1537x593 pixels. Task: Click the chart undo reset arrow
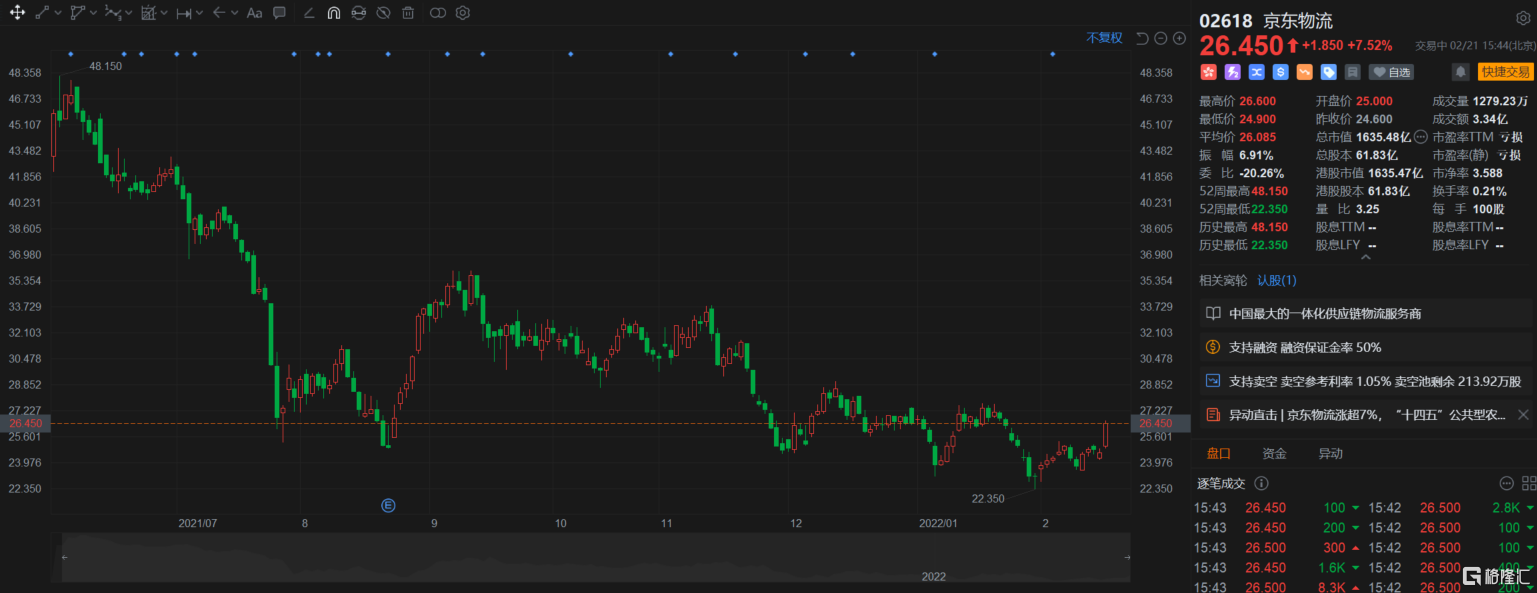click(x=1143, y=38)
